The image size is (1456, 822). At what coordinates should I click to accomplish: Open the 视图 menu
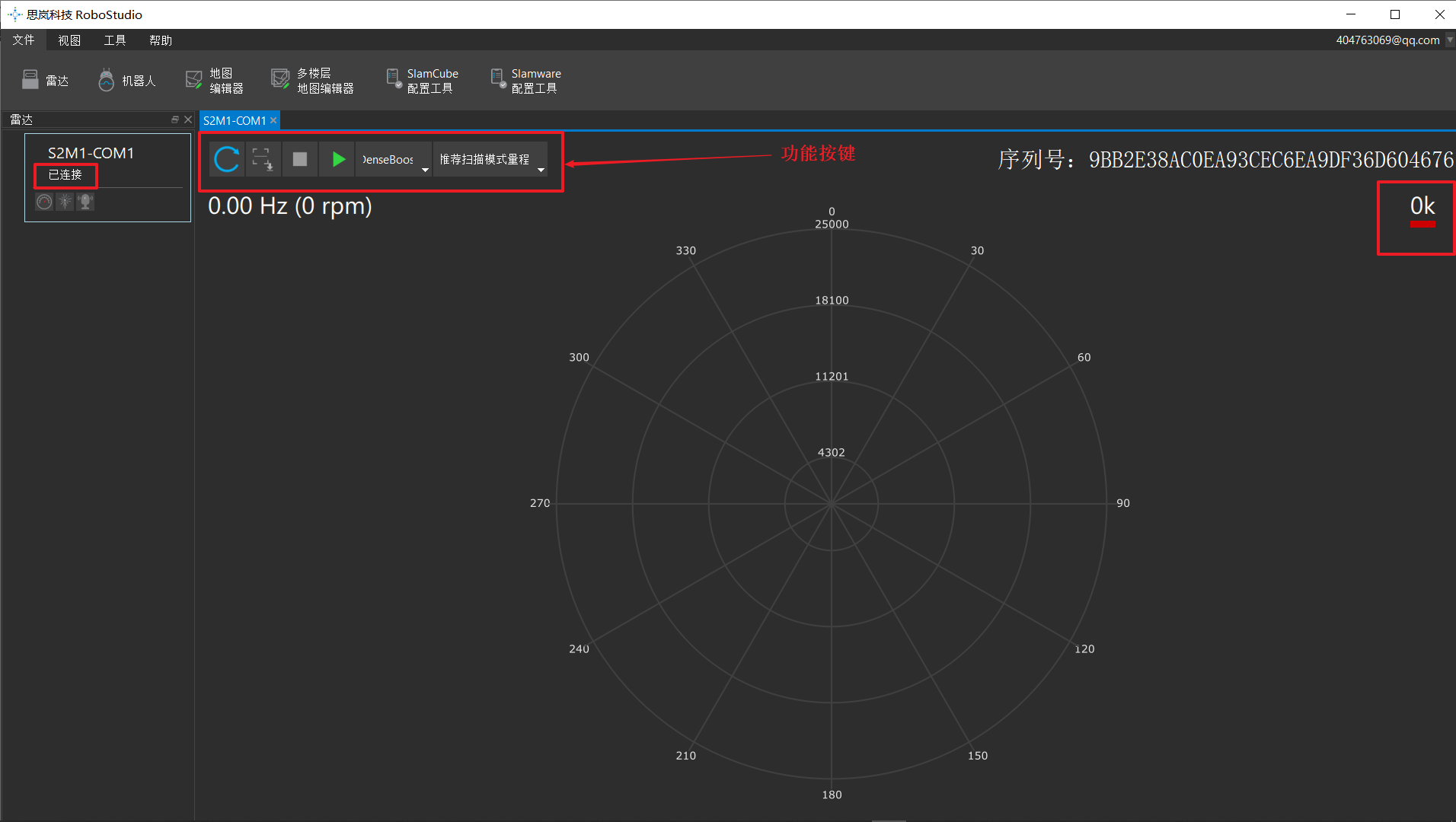pyautogui.click(x=69, y=40)
